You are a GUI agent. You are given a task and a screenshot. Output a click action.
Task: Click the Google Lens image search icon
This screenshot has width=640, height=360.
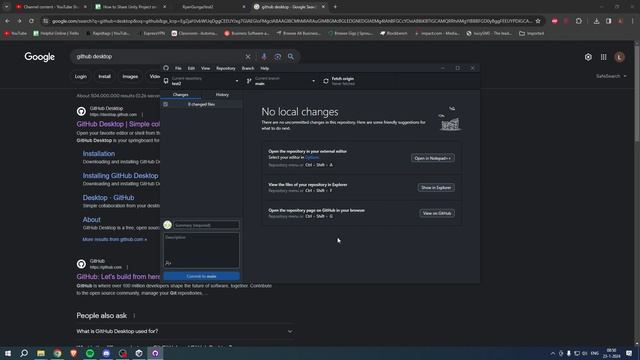[x=278, y=57]
